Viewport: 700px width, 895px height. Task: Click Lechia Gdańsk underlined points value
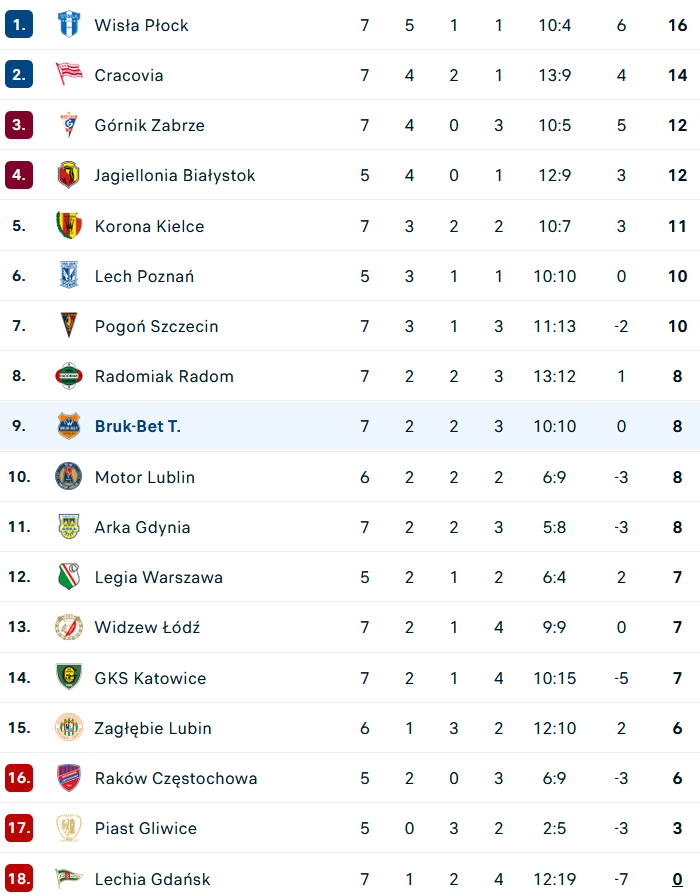[x=677, y=879]
